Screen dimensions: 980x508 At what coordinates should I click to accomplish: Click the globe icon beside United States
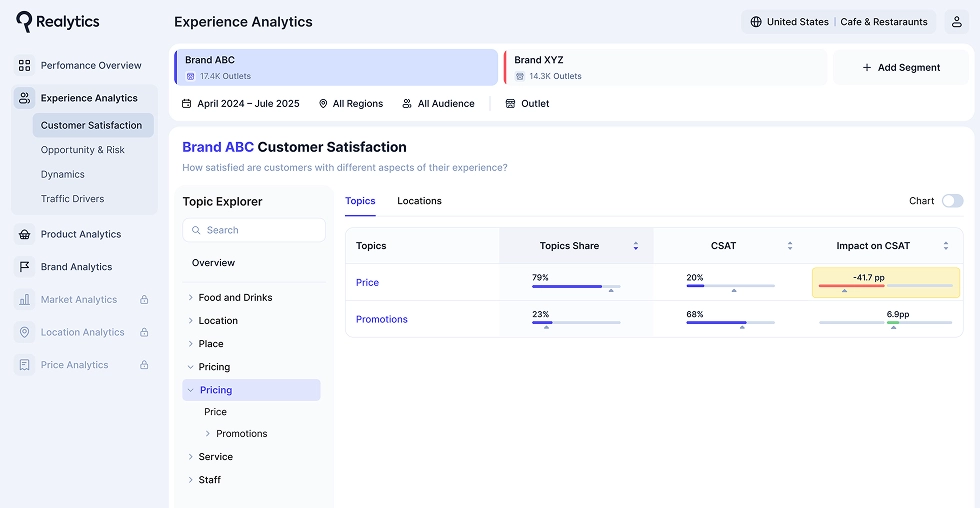756,22
